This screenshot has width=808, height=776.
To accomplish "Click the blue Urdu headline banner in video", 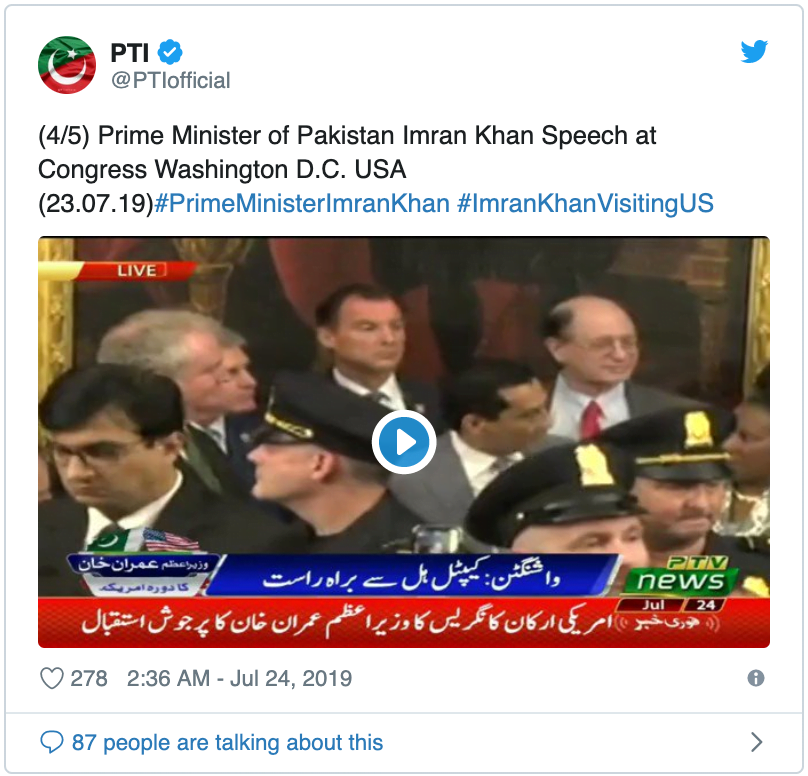I will (x=412, y=576).
